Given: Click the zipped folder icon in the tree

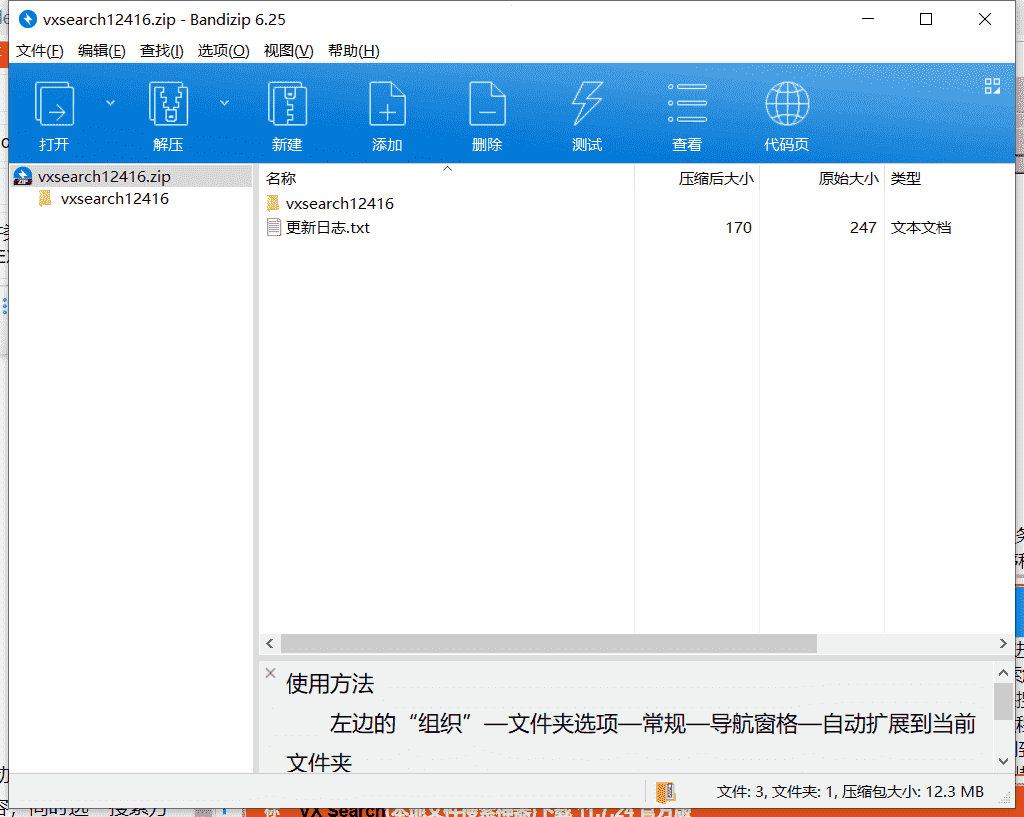Looking at the screenshot, I should coord(45,199).
